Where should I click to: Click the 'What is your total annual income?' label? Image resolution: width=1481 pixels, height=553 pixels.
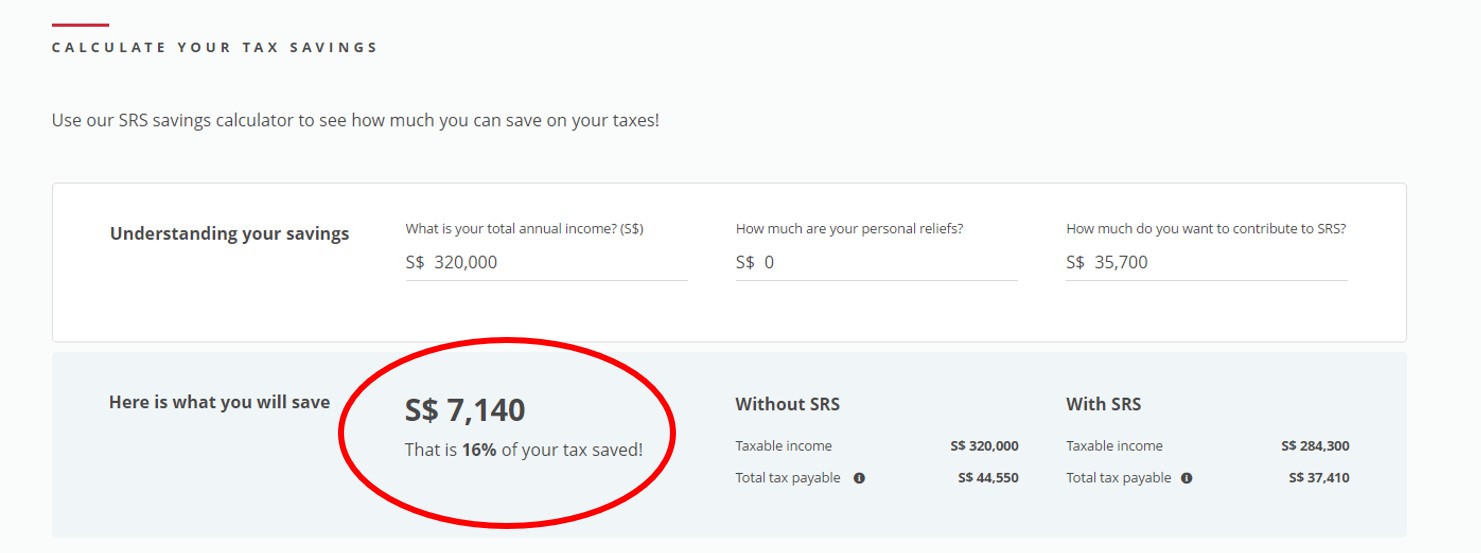[524, 229]
